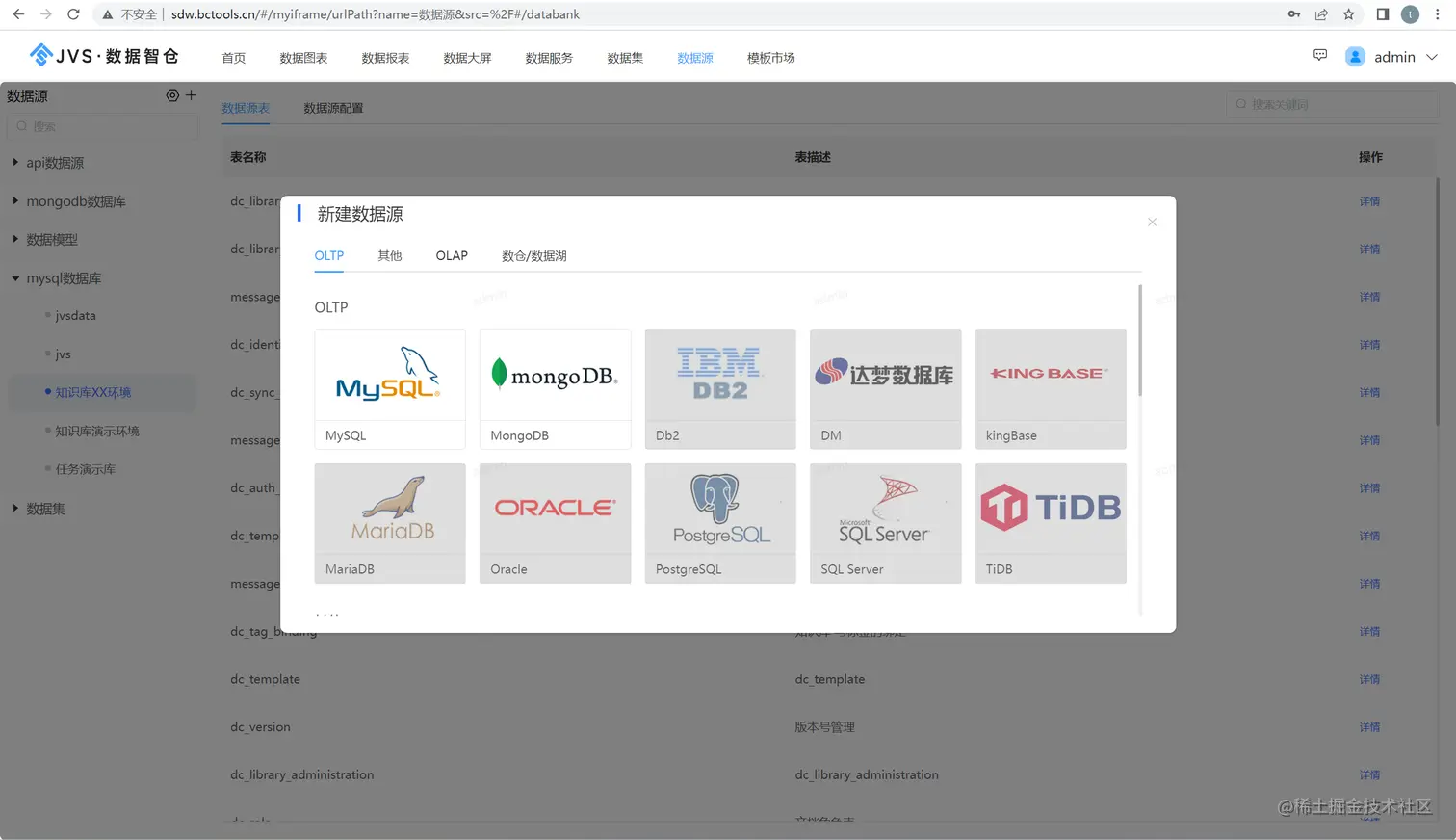Open 数据大屏 in top navigation
Screen dimensions: 1456x840
467,58
